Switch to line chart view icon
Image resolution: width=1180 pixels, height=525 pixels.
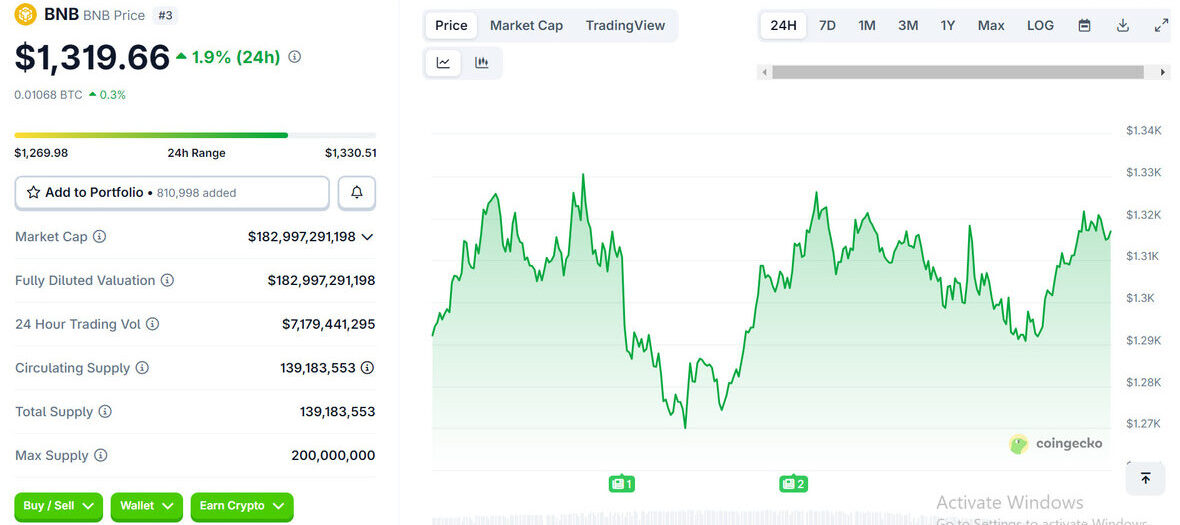443,63
